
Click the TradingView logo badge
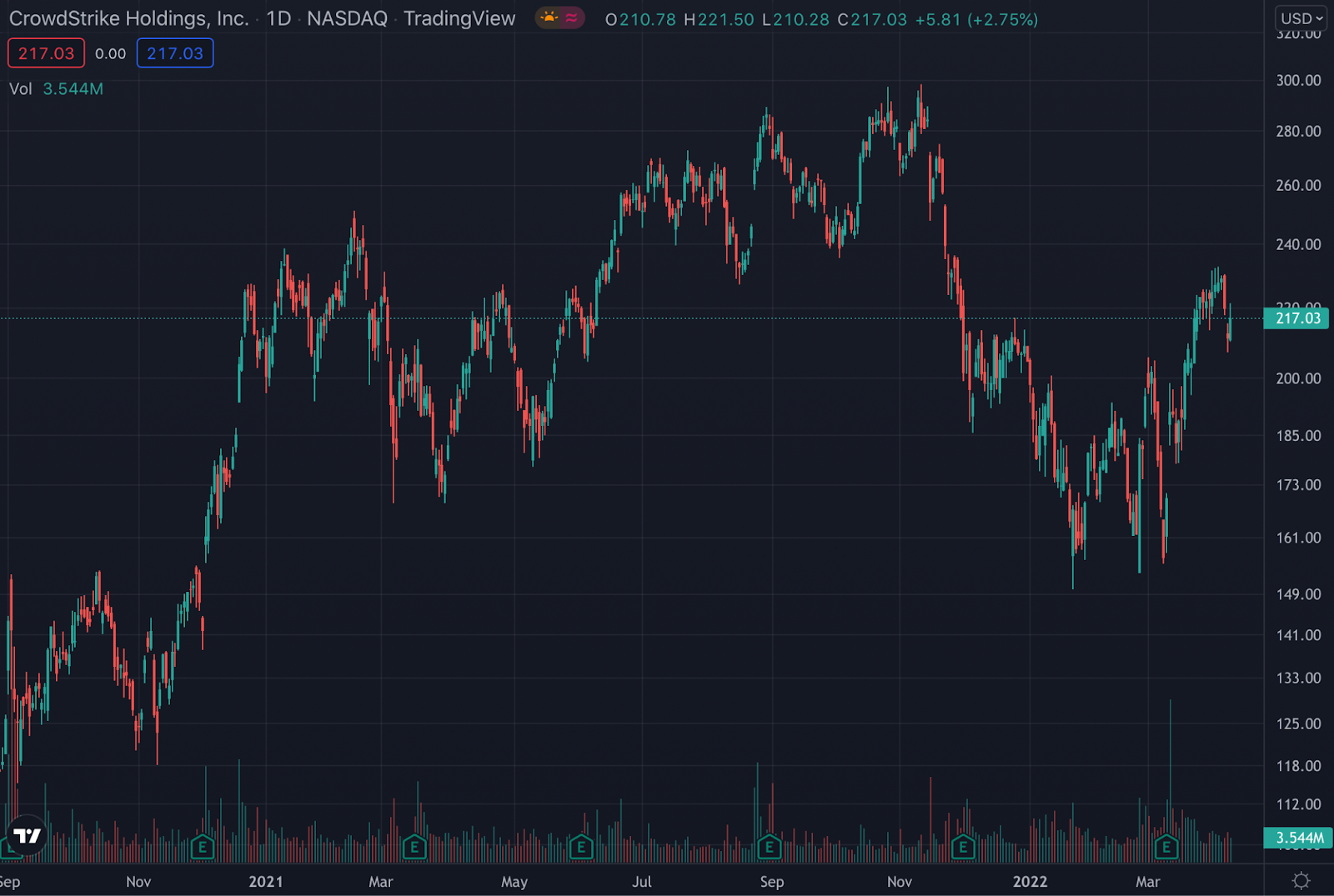27,835
